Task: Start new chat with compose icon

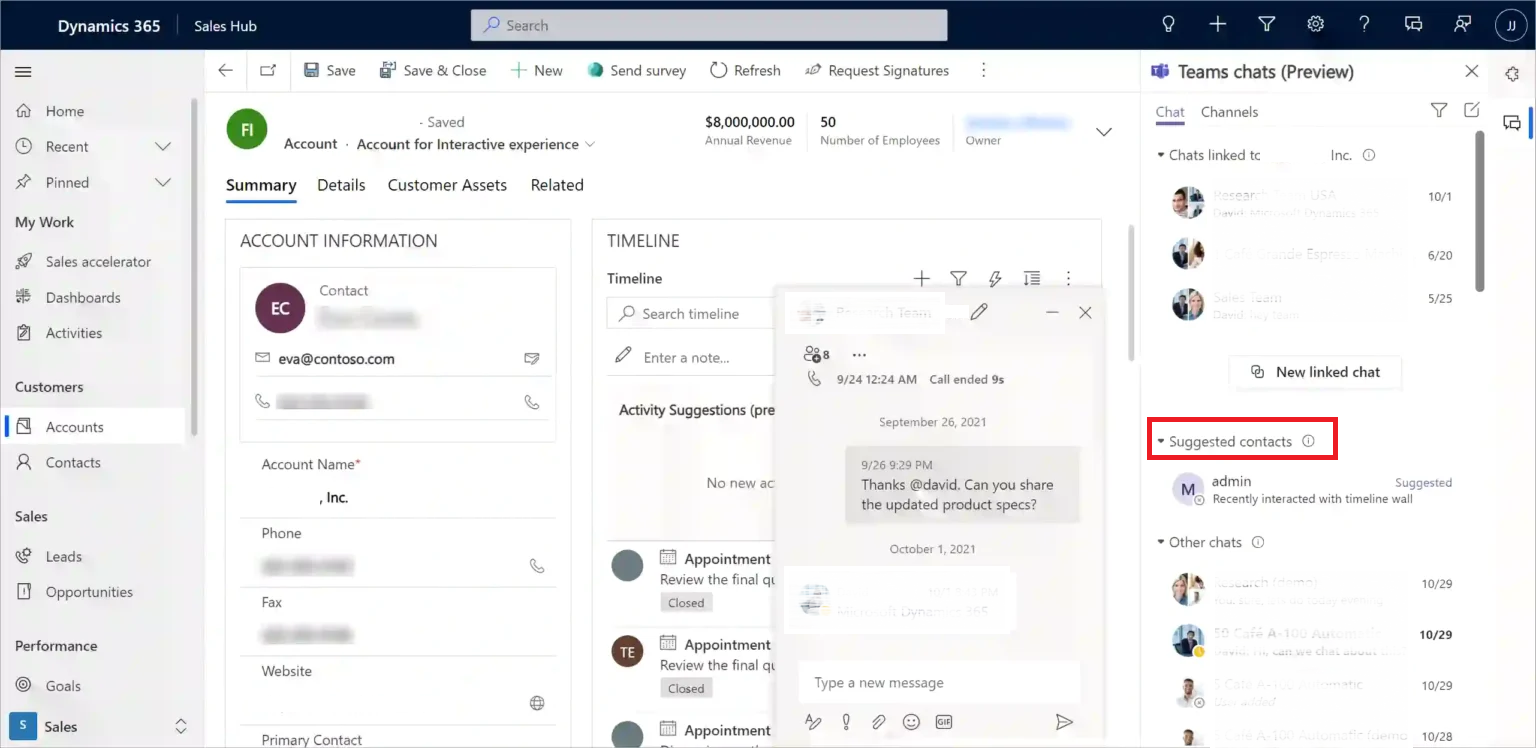Action: tap(1472, 110)
